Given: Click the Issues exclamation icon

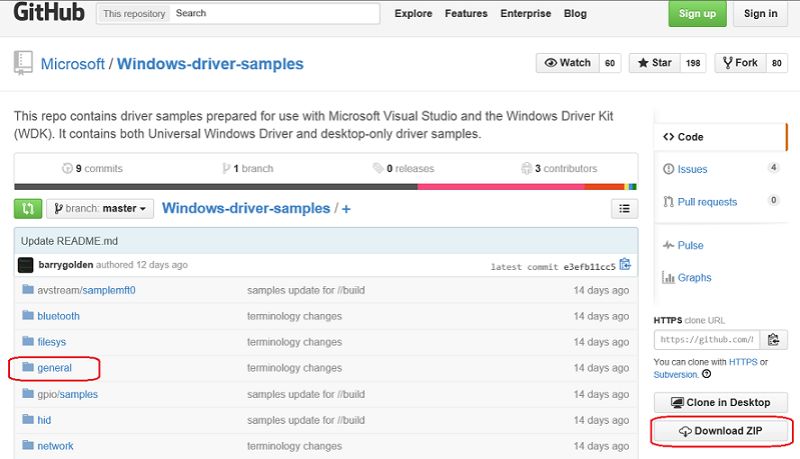Looking at the screenshot, I should click(668, 169).
